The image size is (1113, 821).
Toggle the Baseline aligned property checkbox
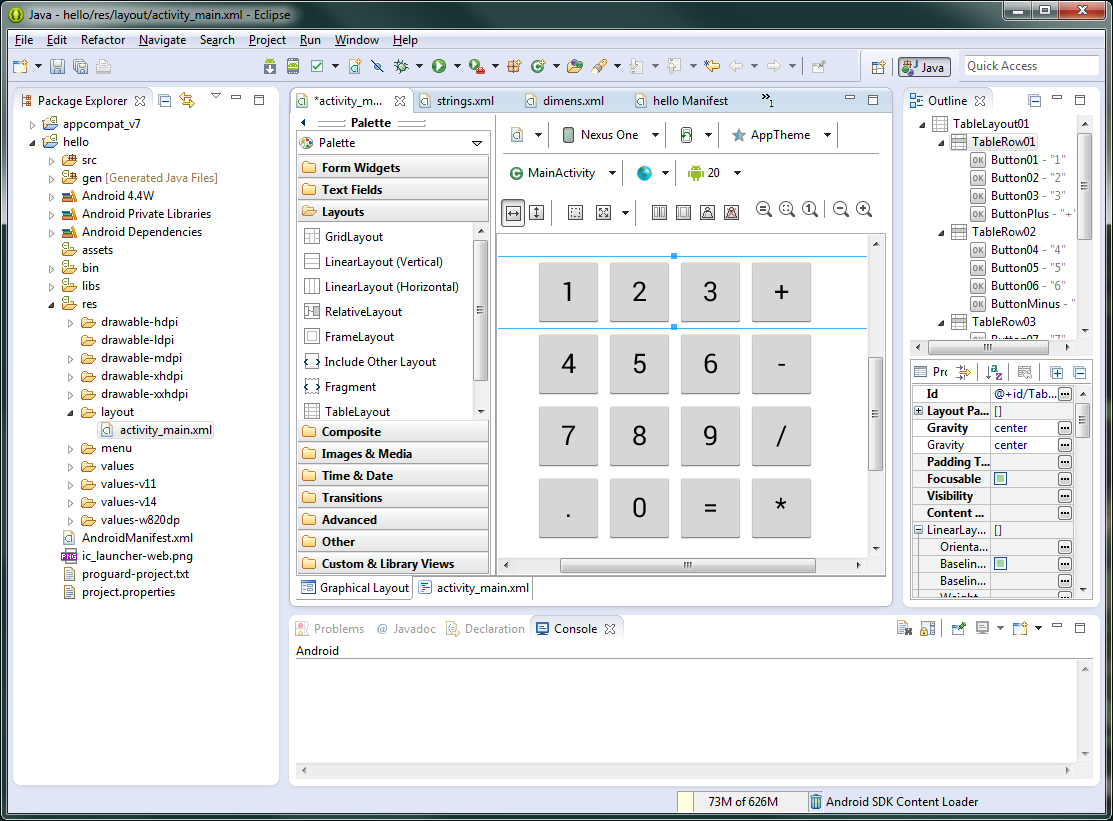1000,564
